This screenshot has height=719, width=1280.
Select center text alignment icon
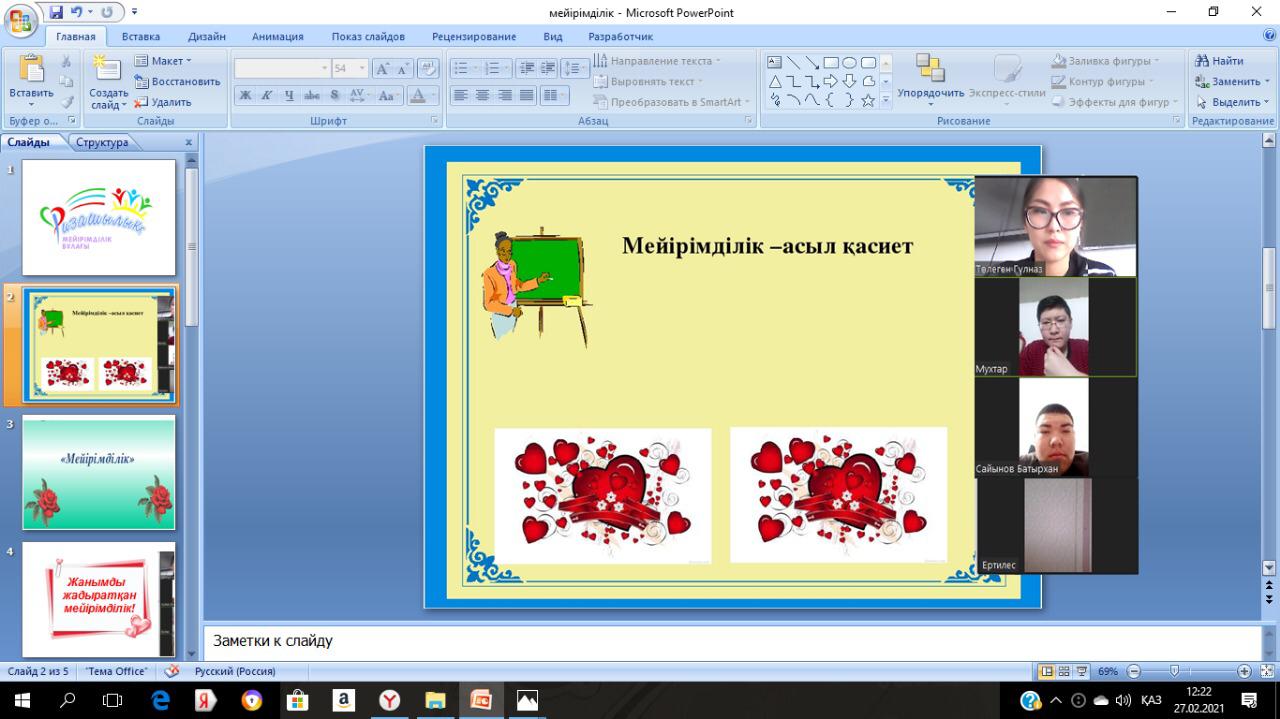click(482, 96)
